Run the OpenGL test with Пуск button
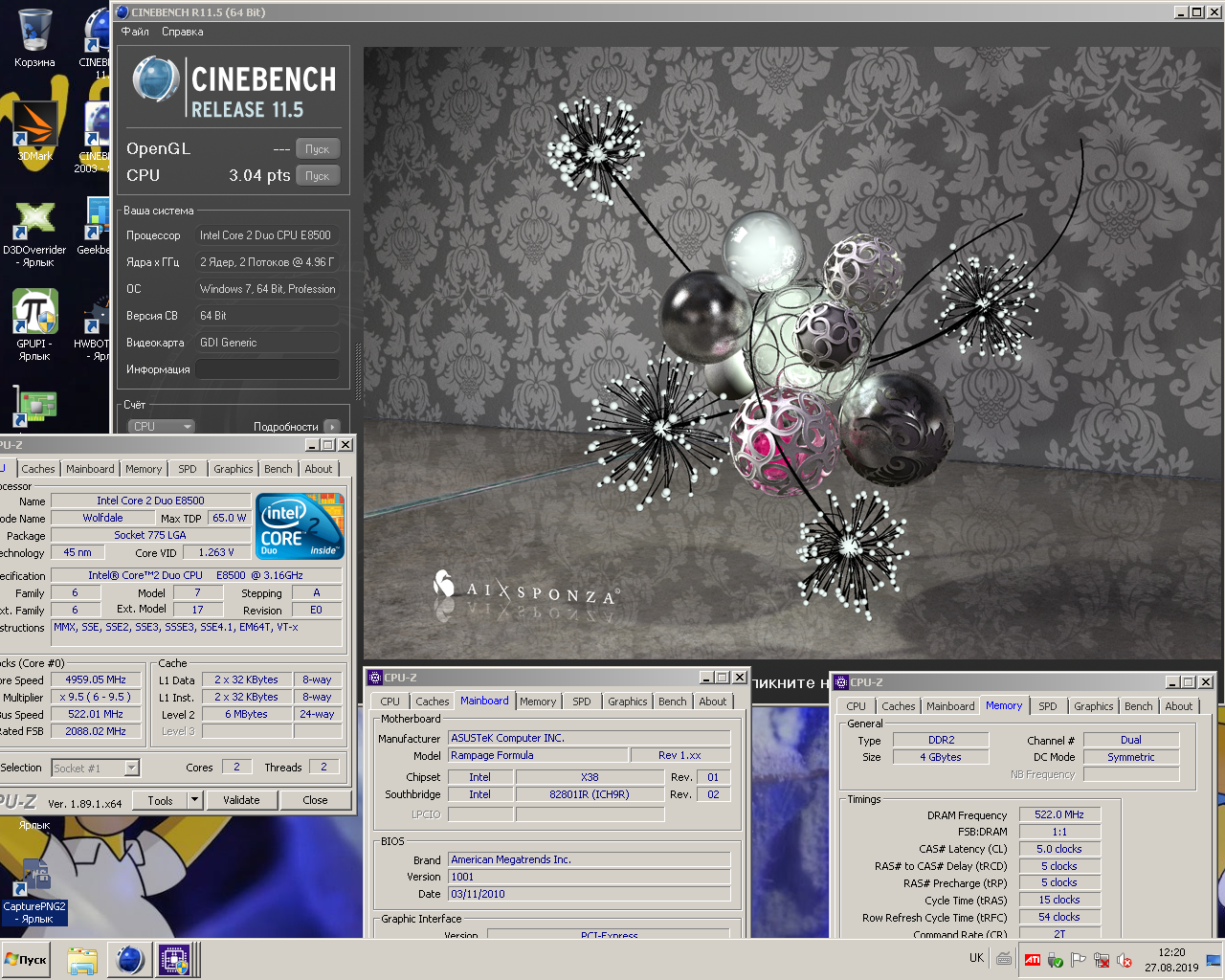The image size is (1225, 980). coord(318,149)
